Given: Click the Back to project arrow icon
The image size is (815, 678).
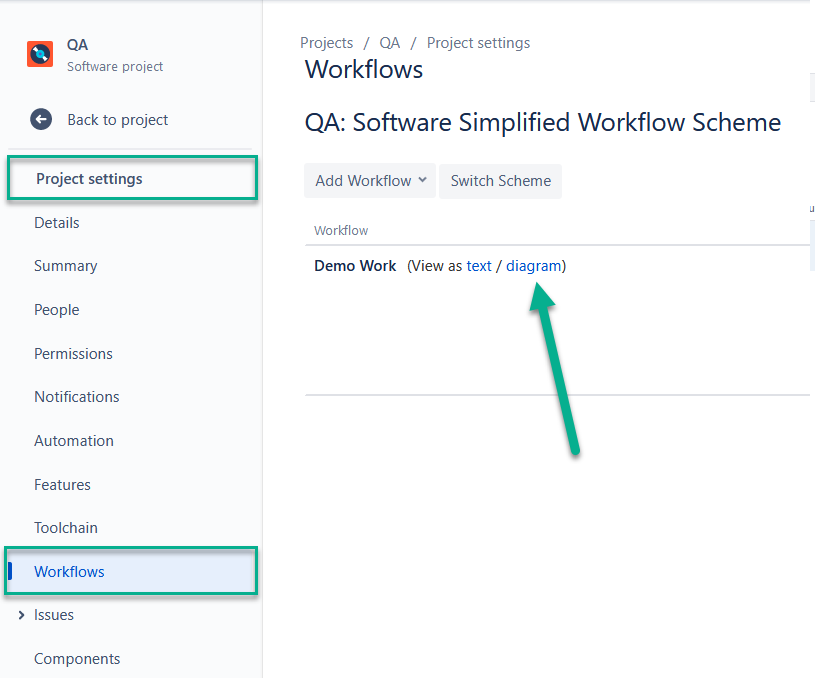Looking at the screenshot, I should (41, 119).
